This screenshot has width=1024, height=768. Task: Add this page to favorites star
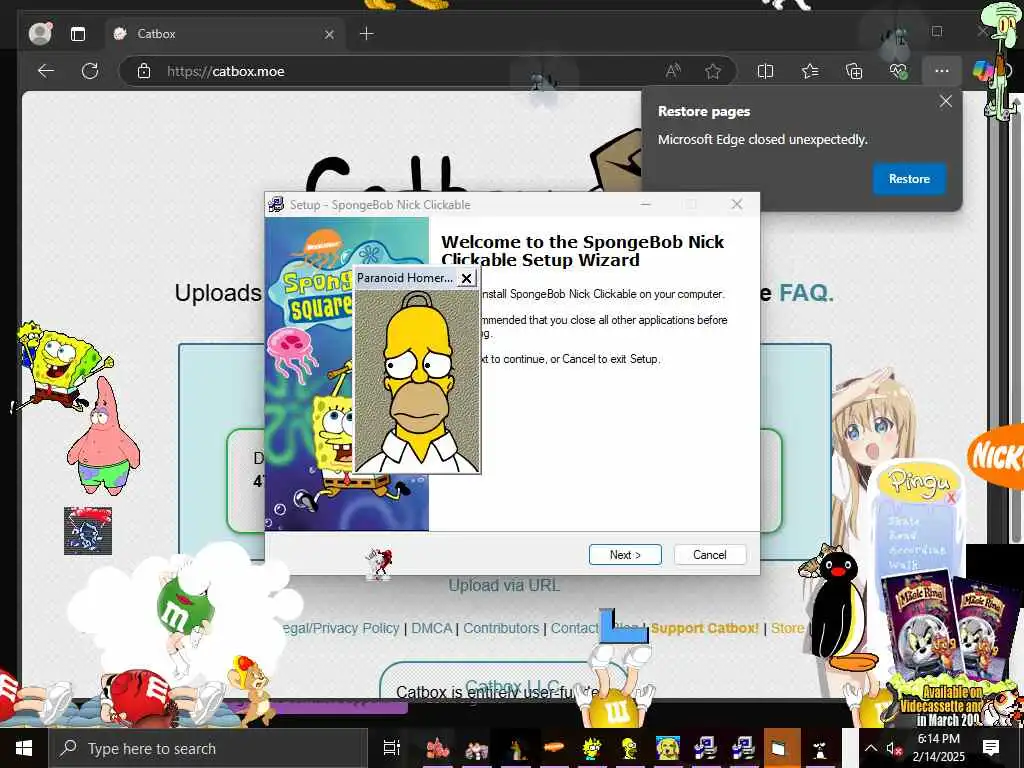click(x=712, y=71)
